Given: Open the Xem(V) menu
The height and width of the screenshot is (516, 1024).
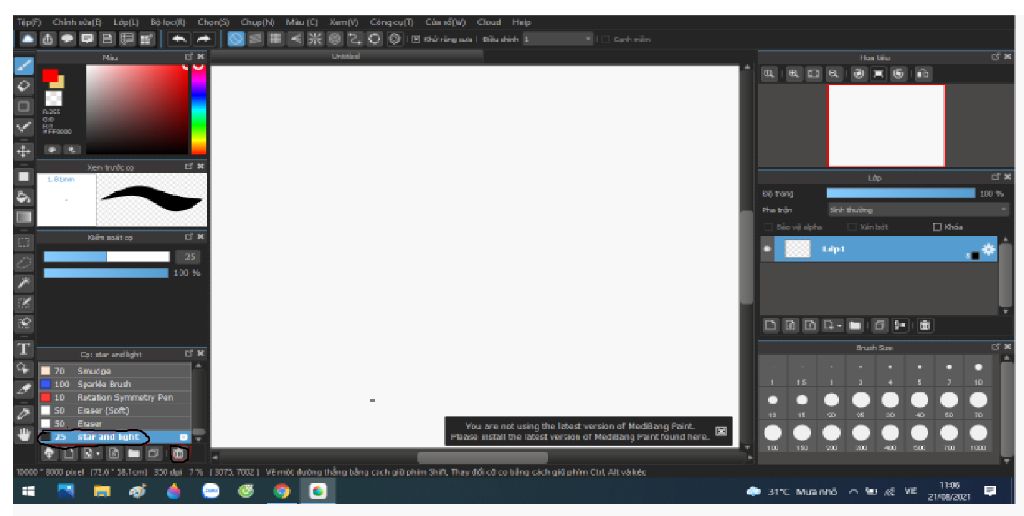Looking at the screenshot, I should [344, 22].
